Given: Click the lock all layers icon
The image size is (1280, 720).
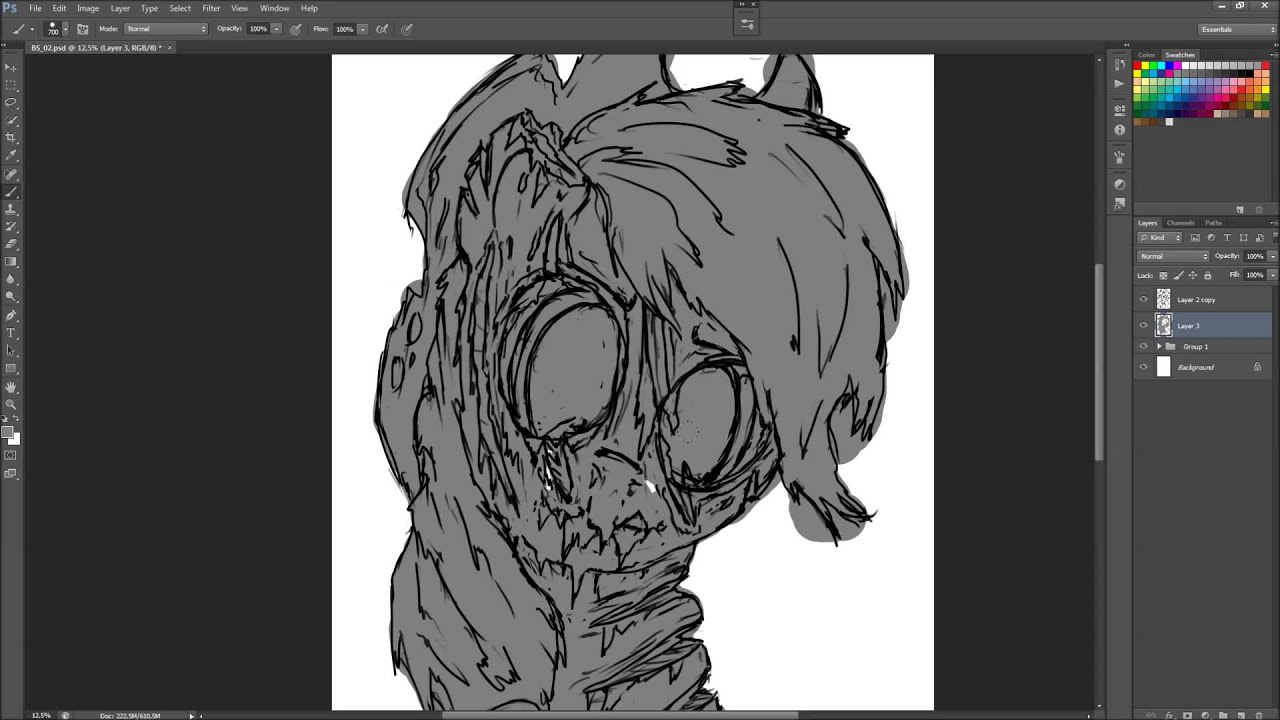Looking at the screenshot, I should pos(1207,275).
